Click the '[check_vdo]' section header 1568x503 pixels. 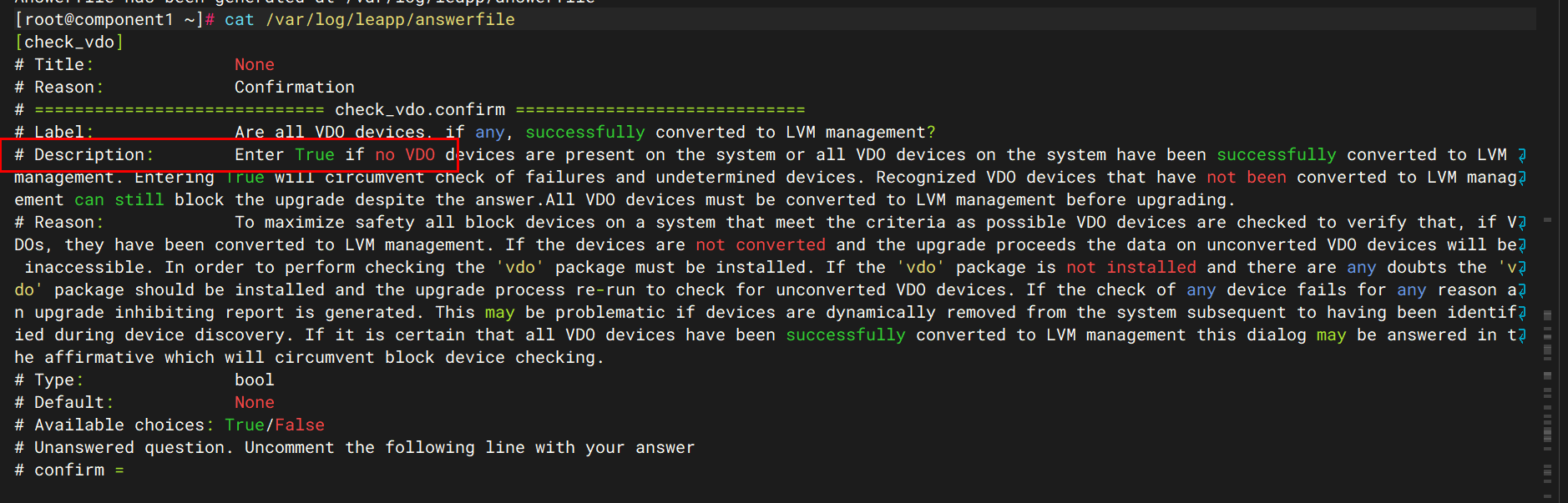pos(69,43)
